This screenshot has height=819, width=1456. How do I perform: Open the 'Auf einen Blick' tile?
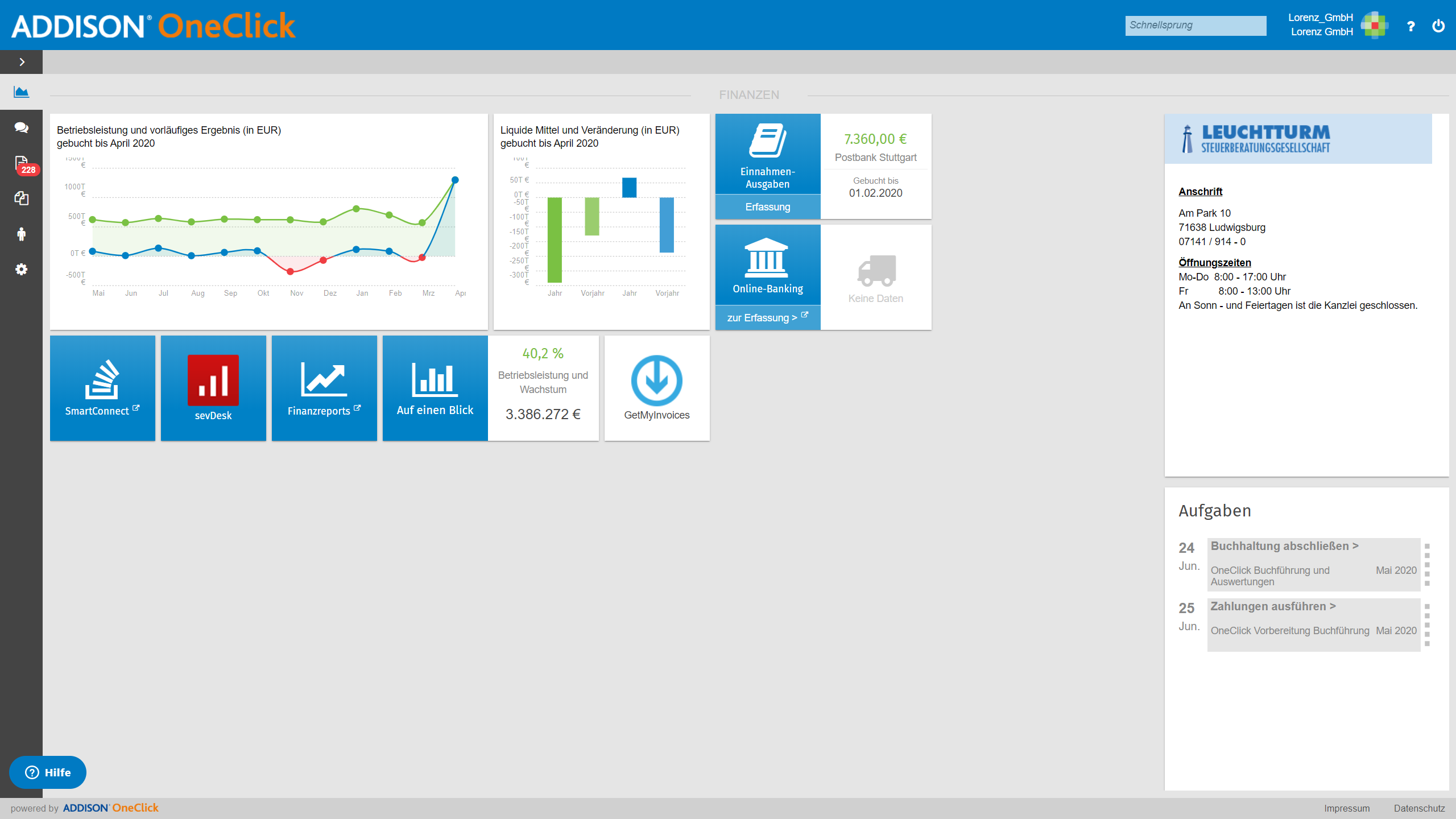pos(435,388)
